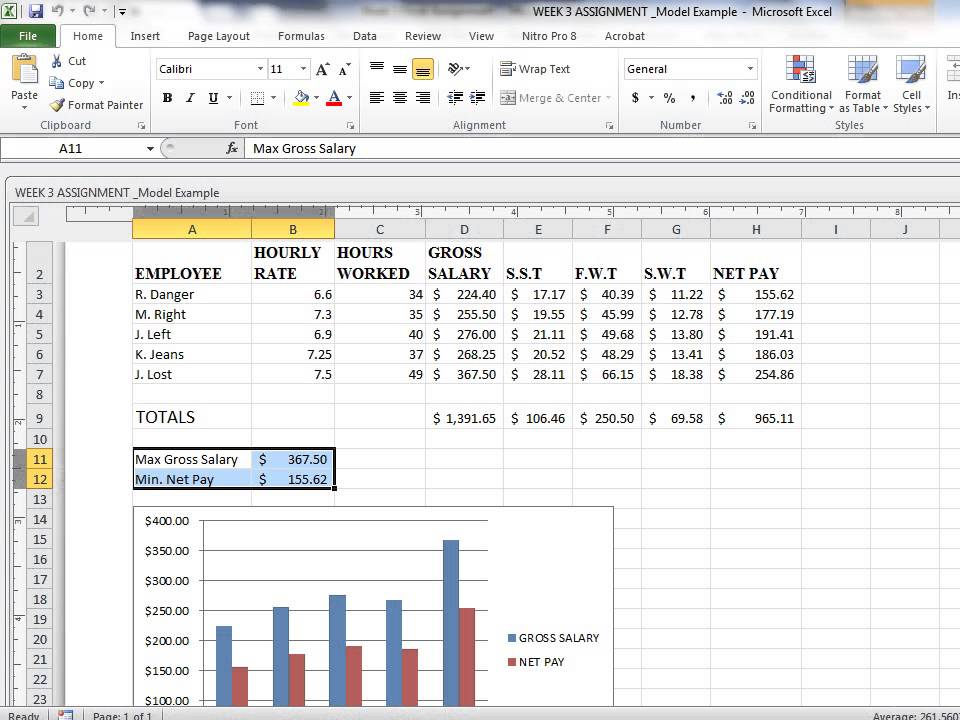960x720 pixels.
Task: Expand the Copy options arrow
Action: [x=102, y=83]
